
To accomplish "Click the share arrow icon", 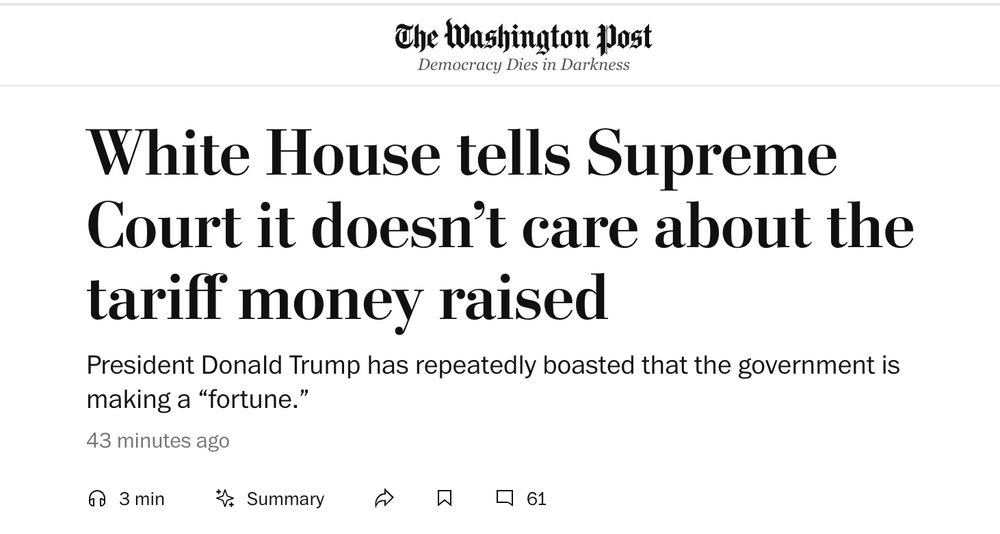I will [x=384, y=498].
